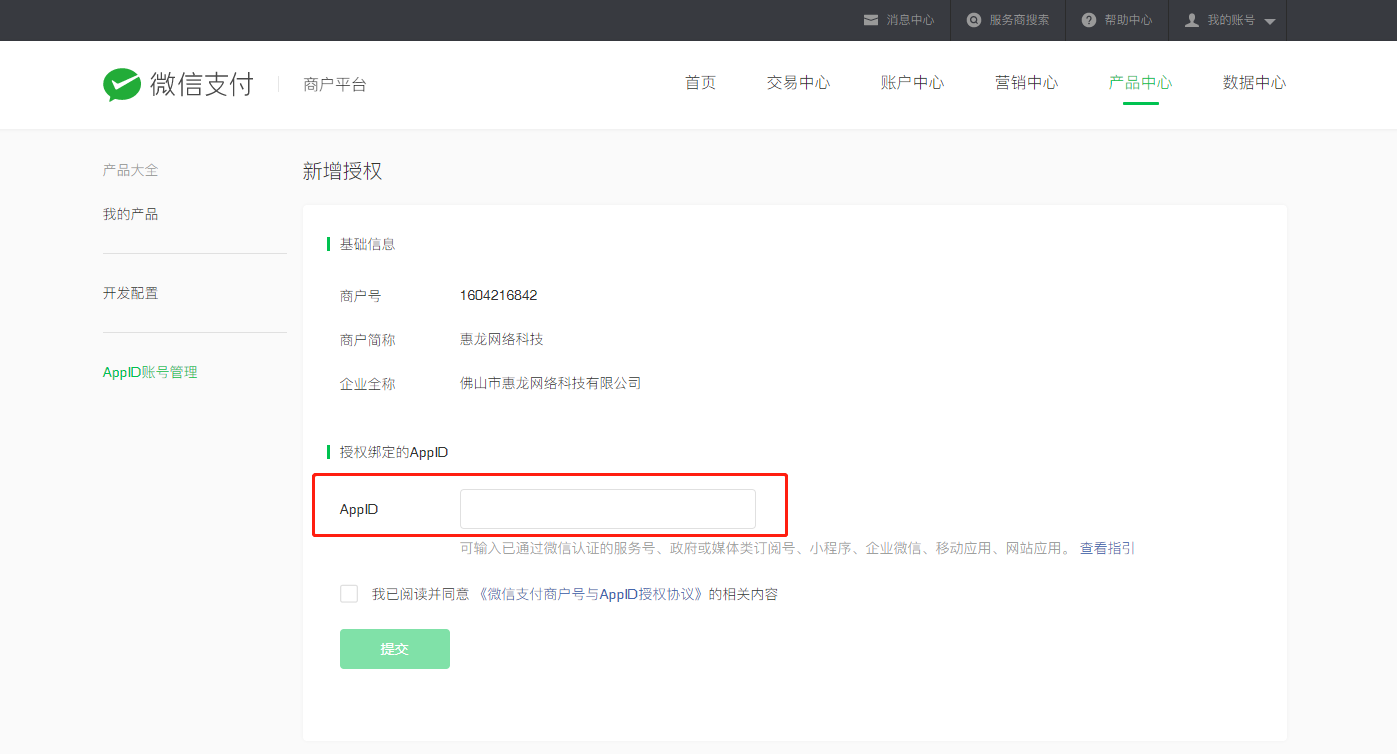The height and width of the screenshot is (754, 1397).
Task: Click the 授权绑定的AppID section heading
Action: pos(394,452)
